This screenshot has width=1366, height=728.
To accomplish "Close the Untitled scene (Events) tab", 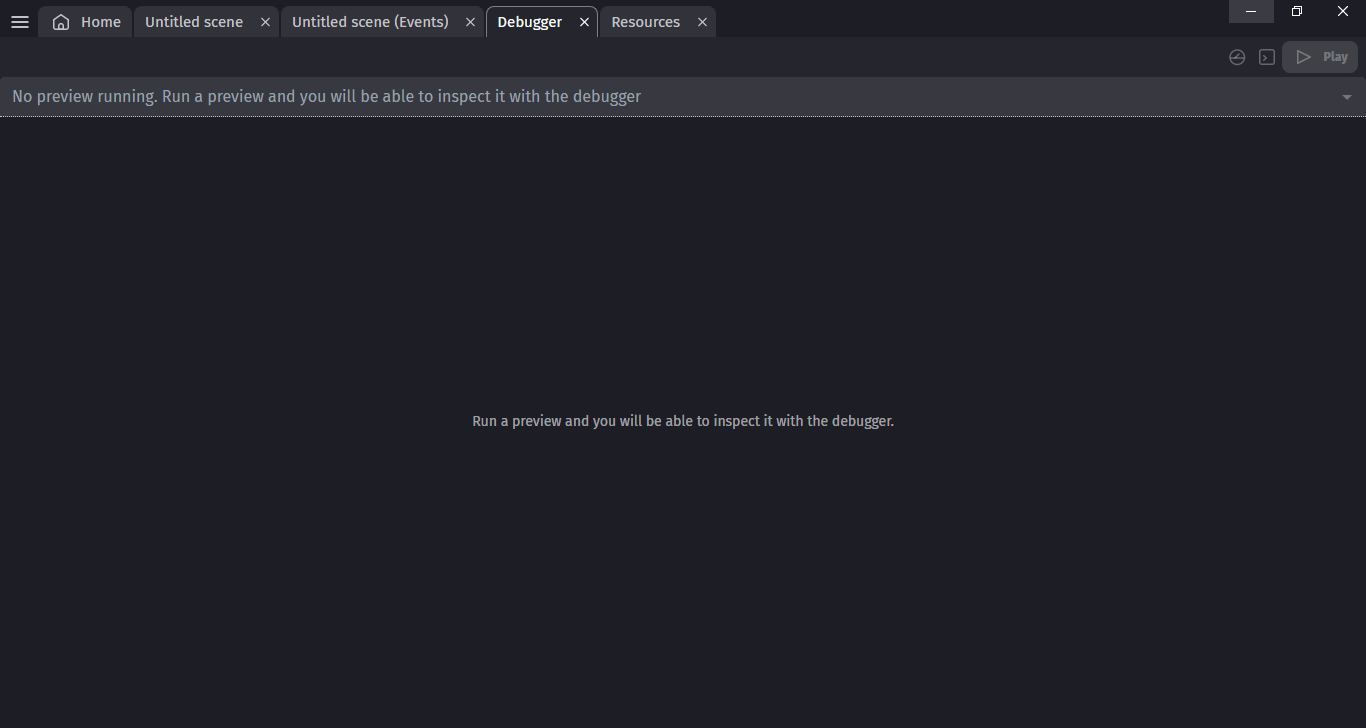I will tap(470, 21).
